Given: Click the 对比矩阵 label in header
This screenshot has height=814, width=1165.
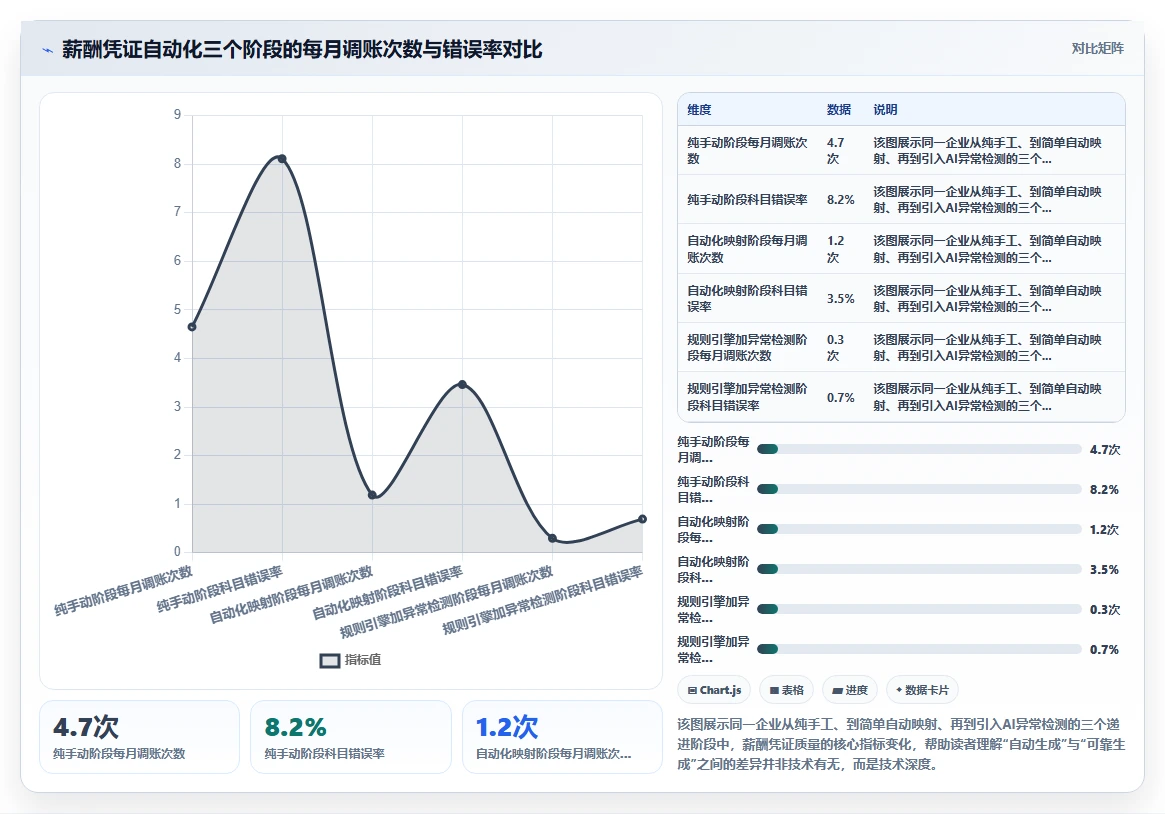Looking at the screenshot, I should (x=1097, y=48).
